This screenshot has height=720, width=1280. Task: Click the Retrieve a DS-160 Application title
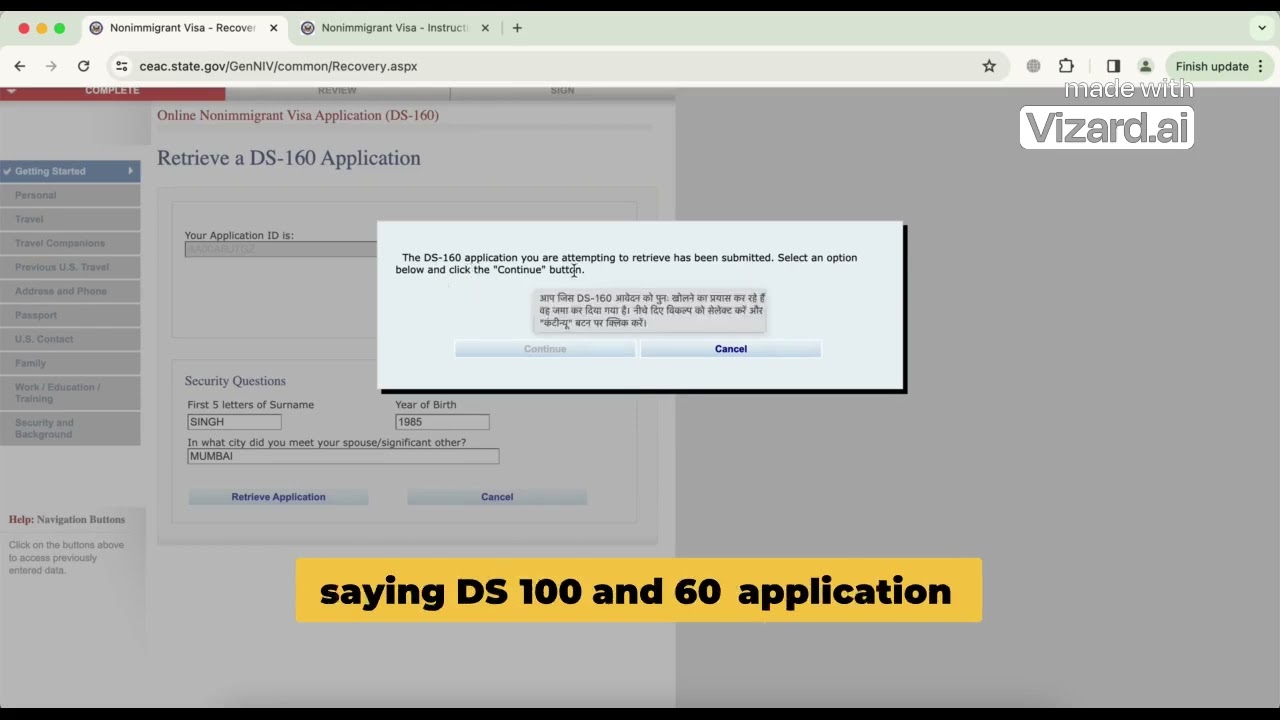point(289,158)
